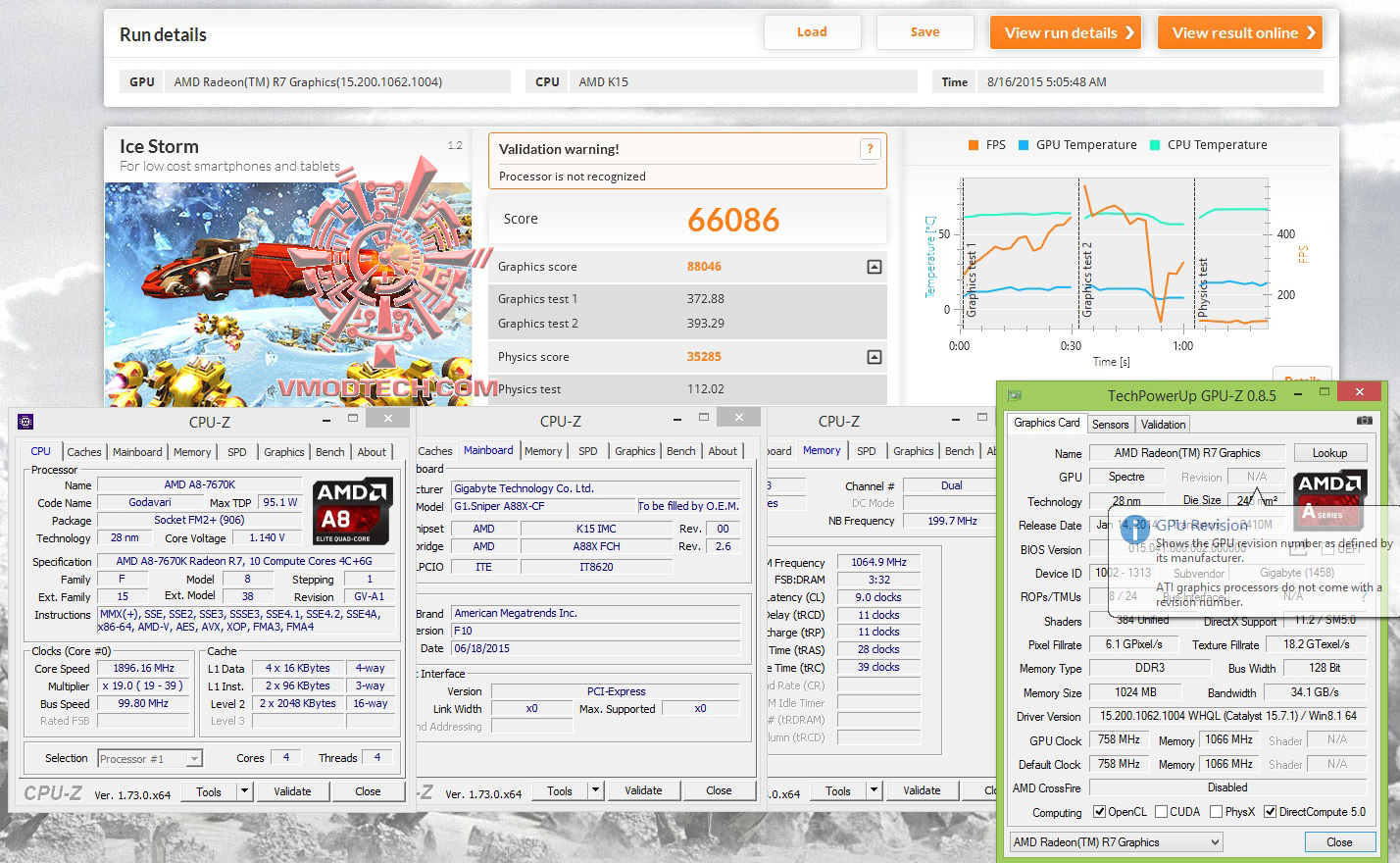The image size is (1400, 863).
Task: Click the processor Name field showing AMD A8-7670K
Action: point(200,484)
